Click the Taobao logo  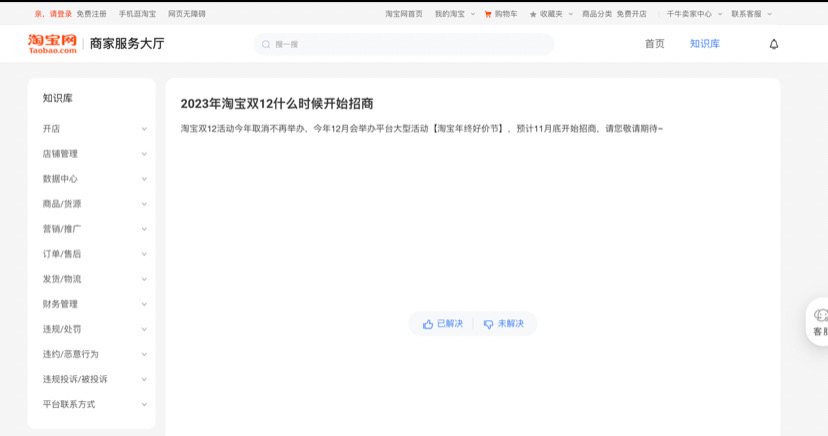(x=52, y=44)
